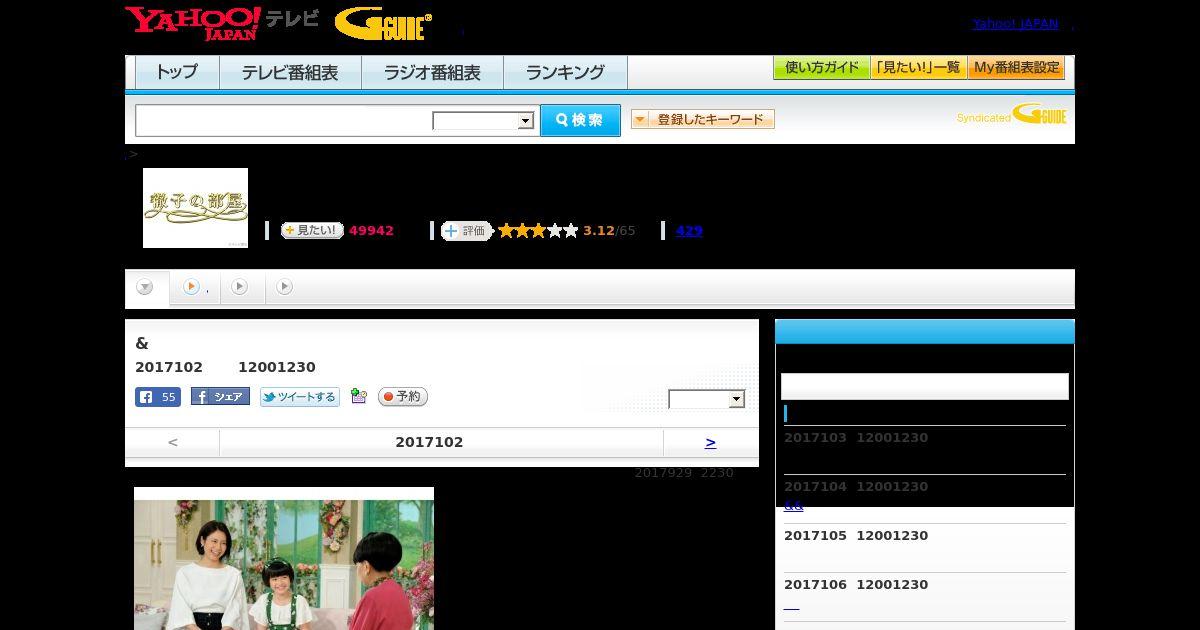
Task: Go to the トップ tab
Action: pos(177,72)
